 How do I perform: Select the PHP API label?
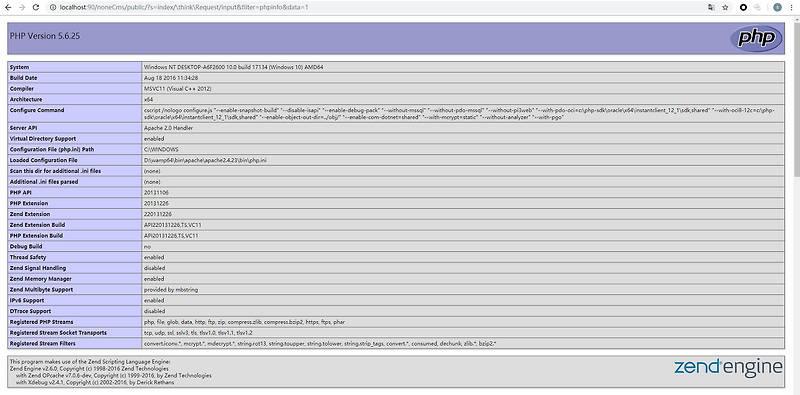[x=20, y=192]
